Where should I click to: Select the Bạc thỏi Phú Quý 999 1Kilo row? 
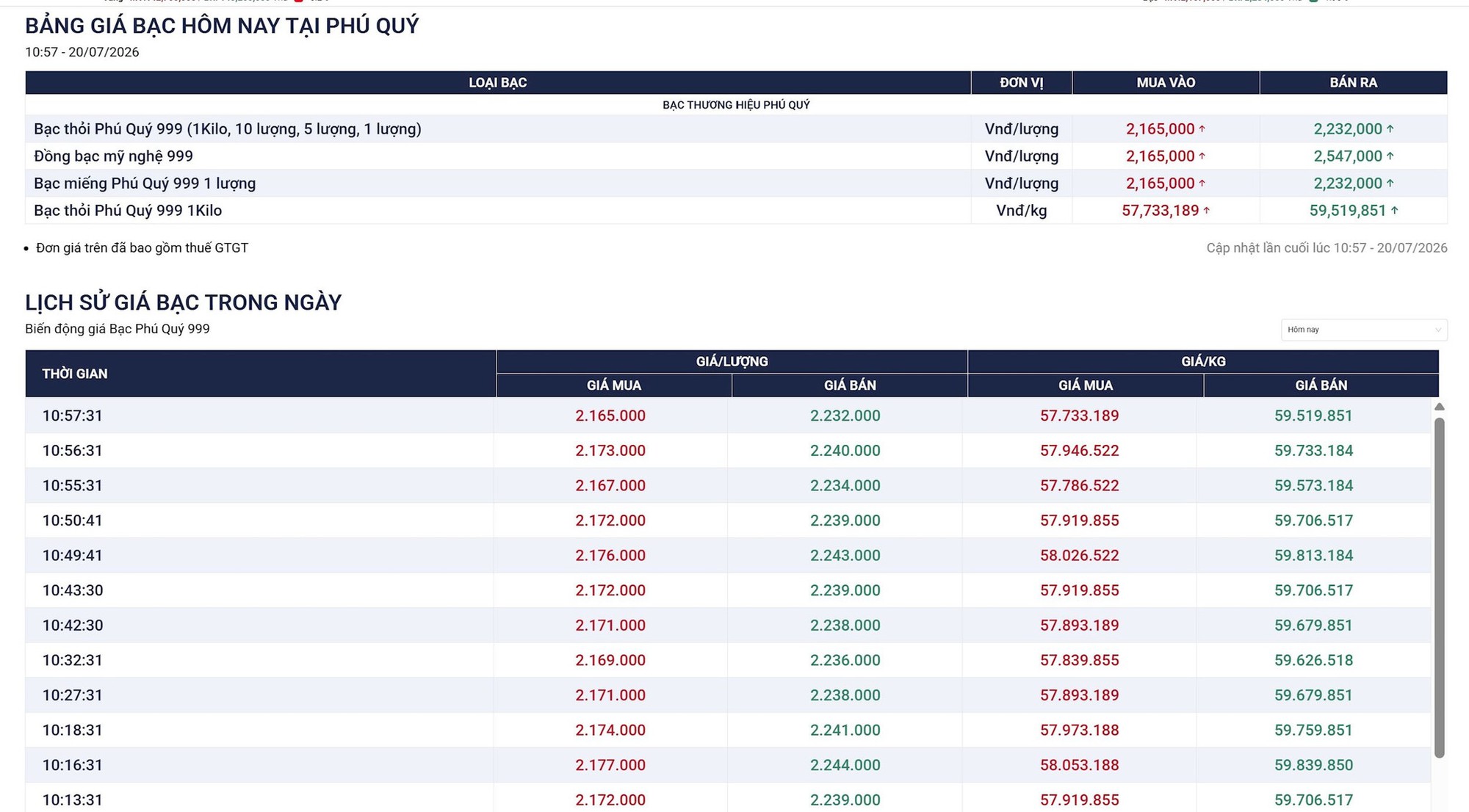(736, 211)
